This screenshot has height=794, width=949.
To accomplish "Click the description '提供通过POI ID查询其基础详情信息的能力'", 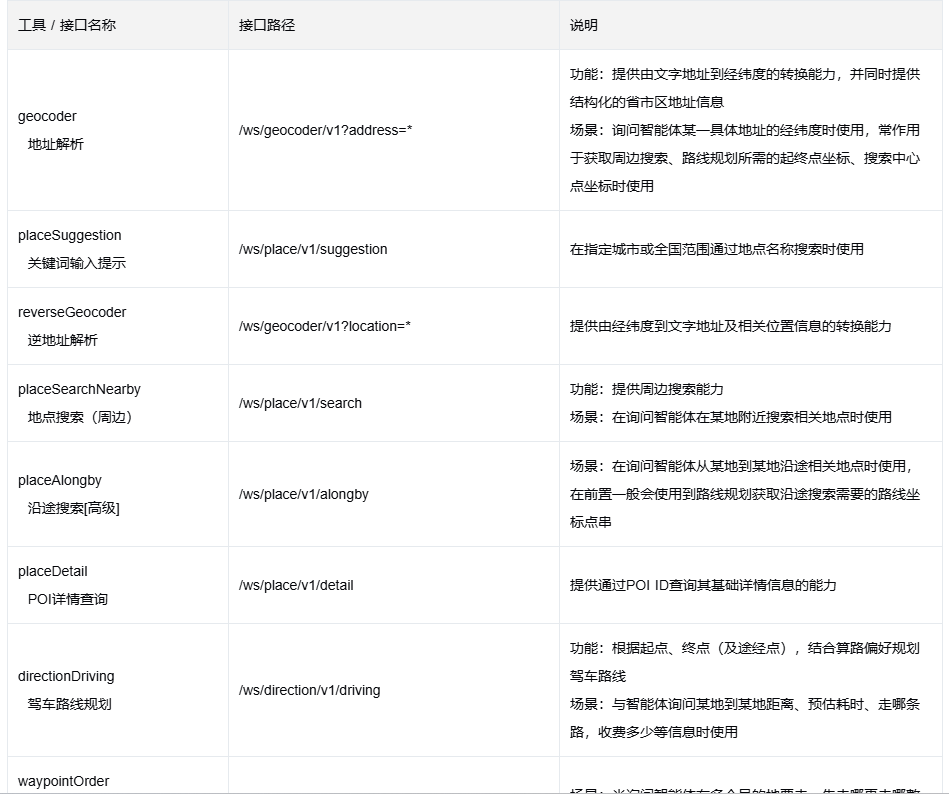I will [703, 585].
